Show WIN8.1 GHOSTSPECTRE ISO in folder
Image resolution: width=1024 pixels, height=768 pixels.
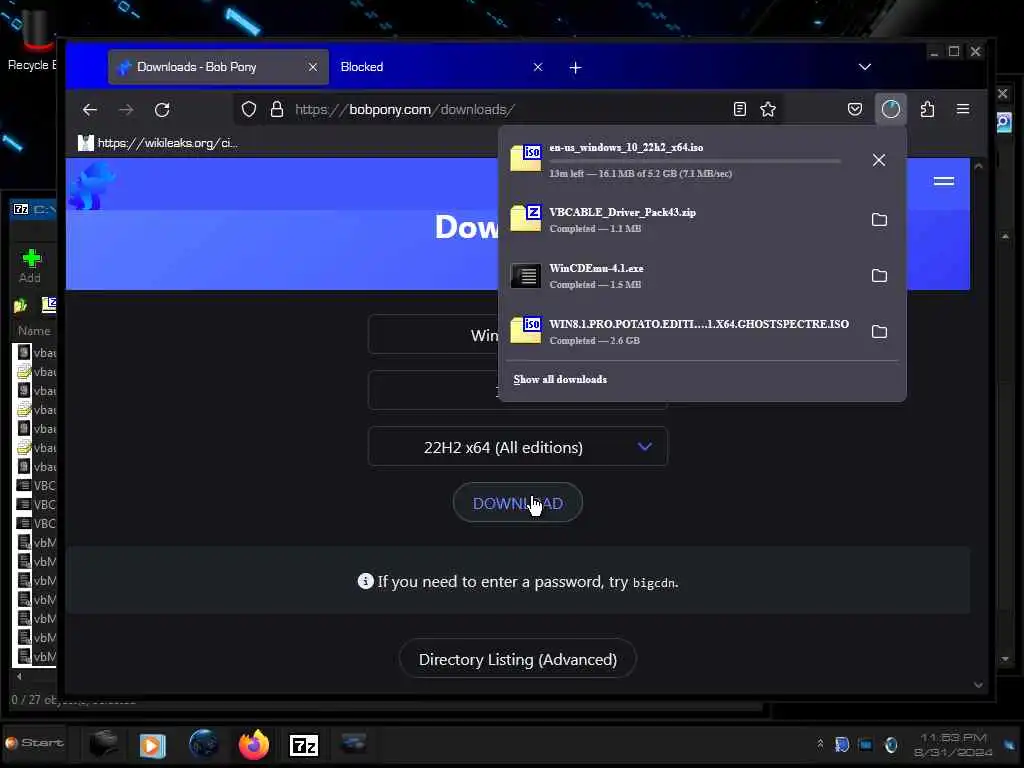[879, 332]
